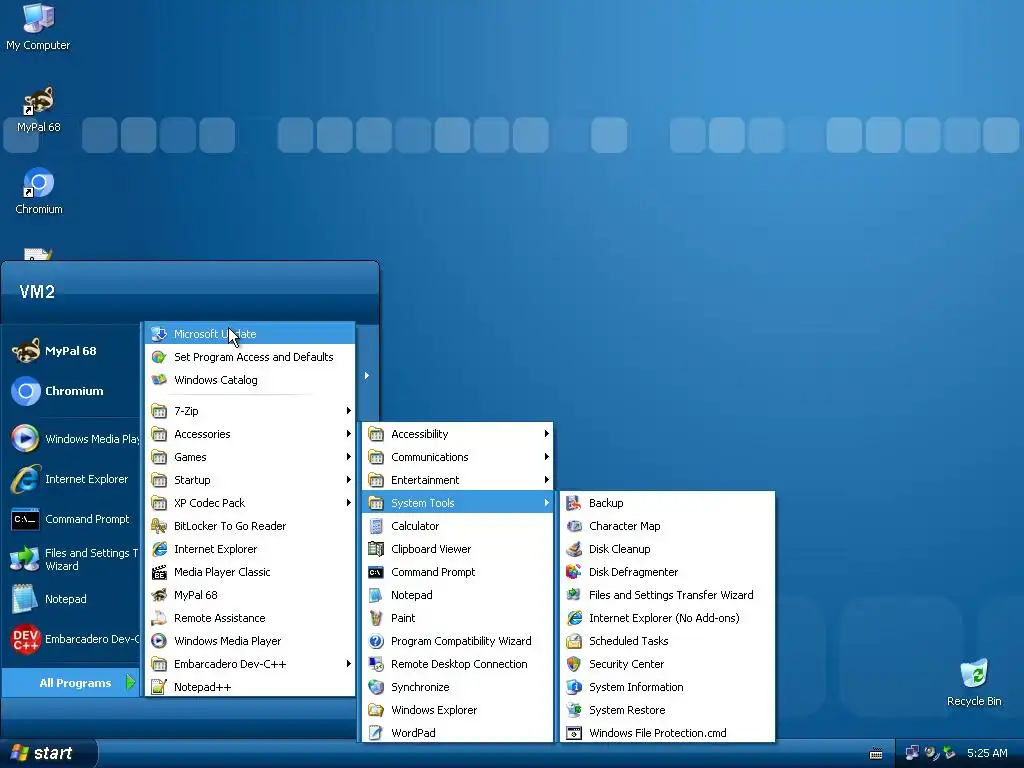The image size is (1024, 768).
Task: Launch Internet Explorer (No Add-ons)
Action: click(667, 618)
